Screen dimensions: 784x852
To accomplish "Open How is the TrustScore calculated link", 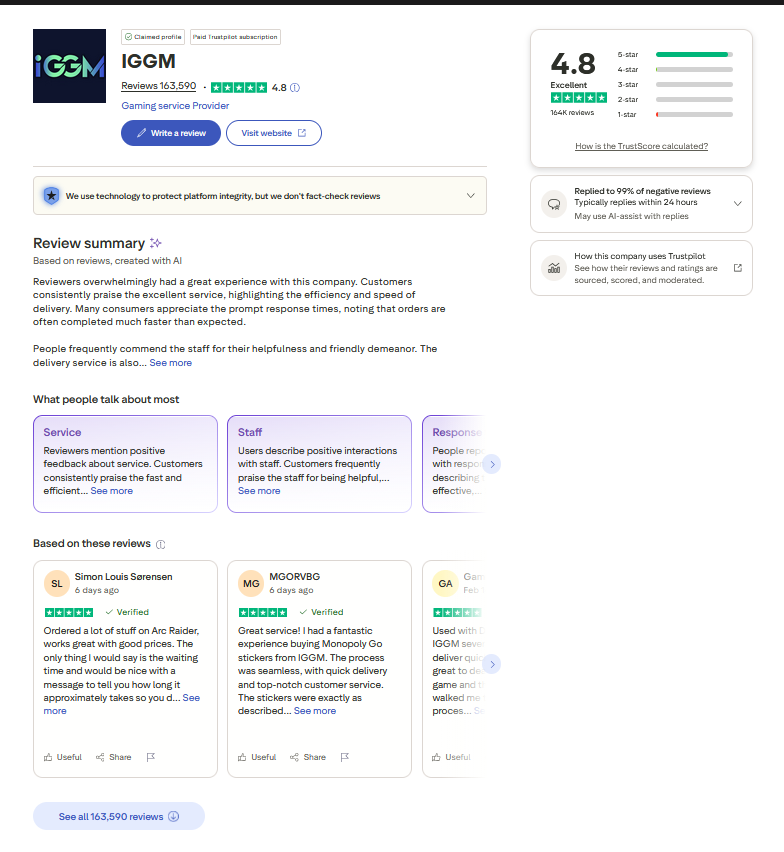I will click(x=642, y=146).
